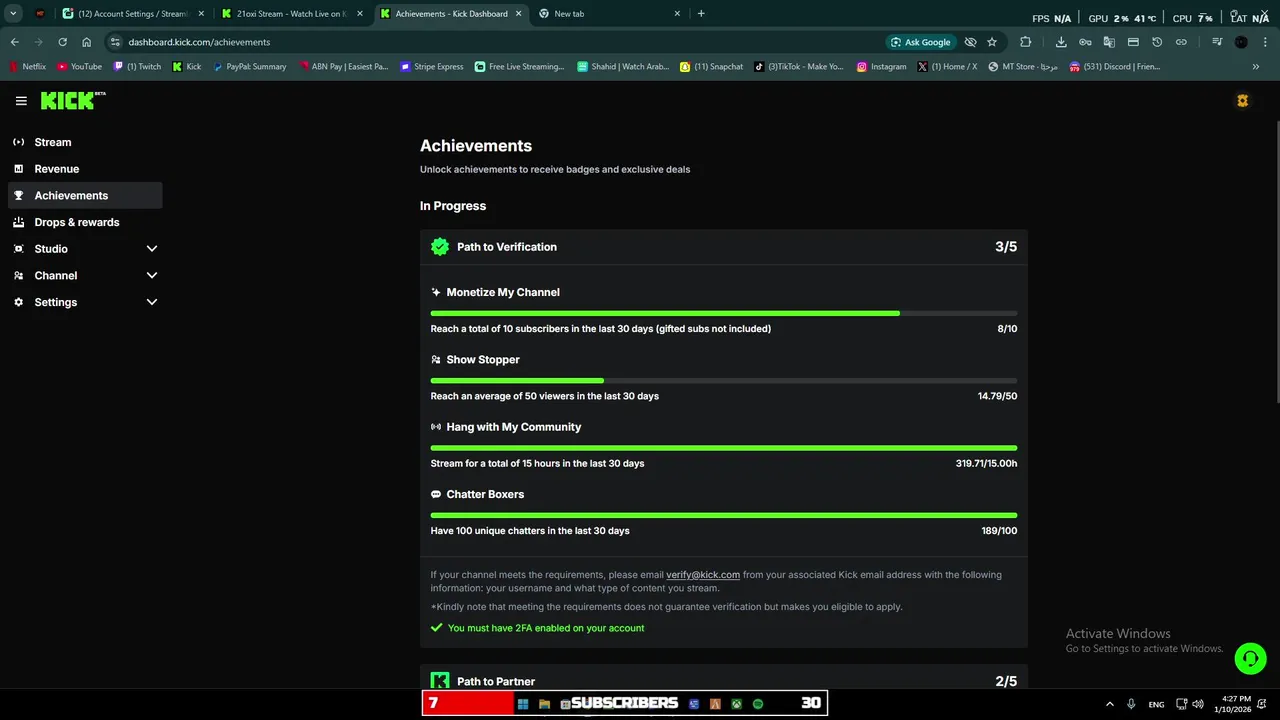Open the browser history clock icon
Viewport: 1280px width, 720px height.
(x=1157, y=42)
